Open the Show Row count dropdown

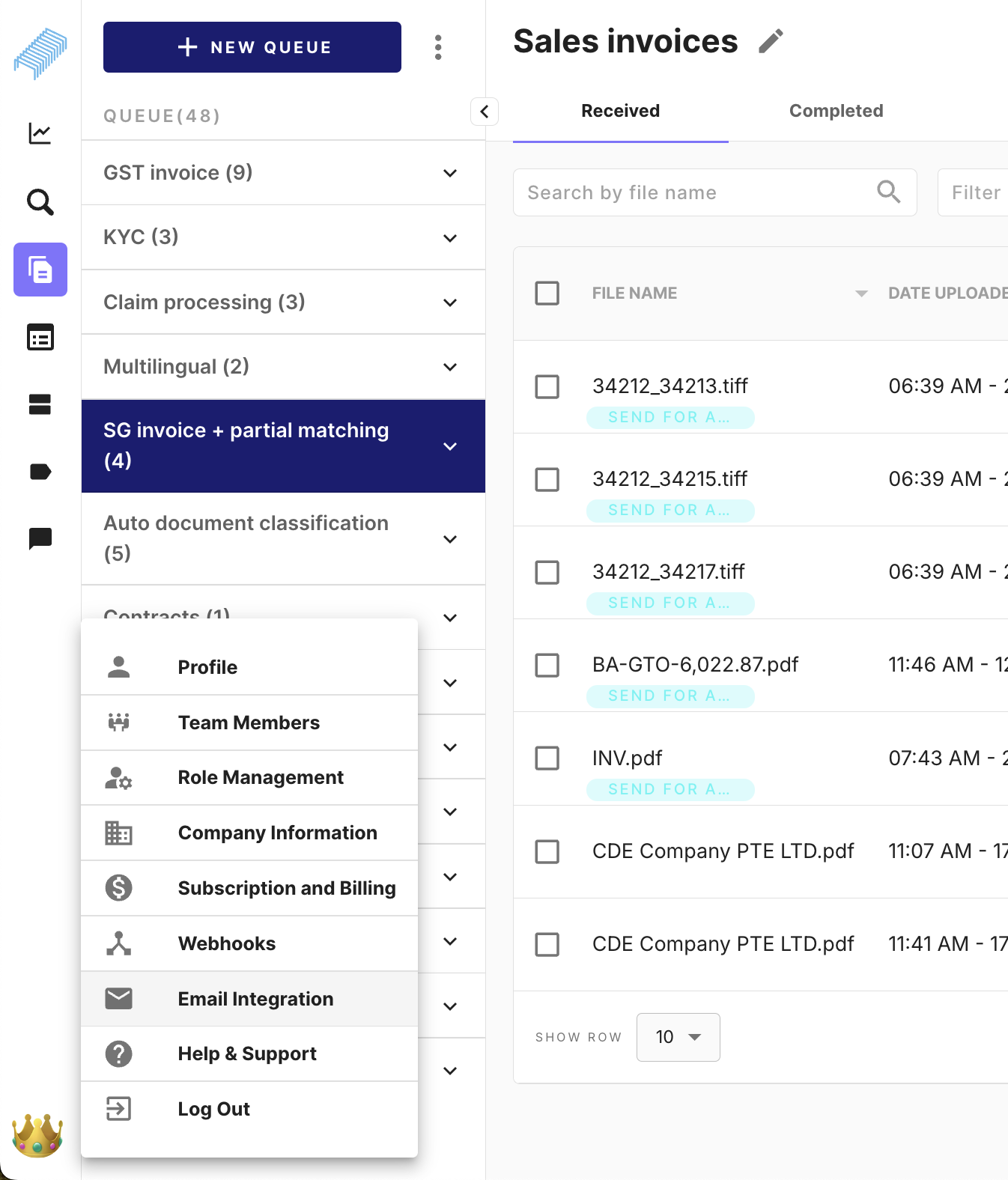tap(678, 1037)
